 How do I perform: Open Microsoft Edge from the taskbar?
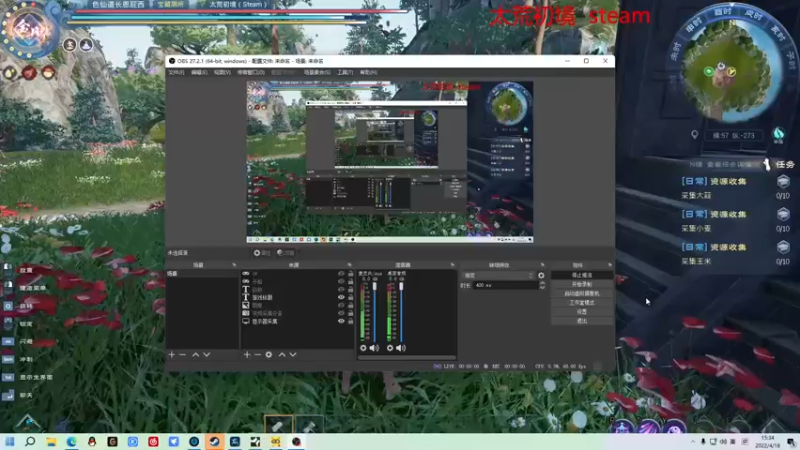click(71, 441)
